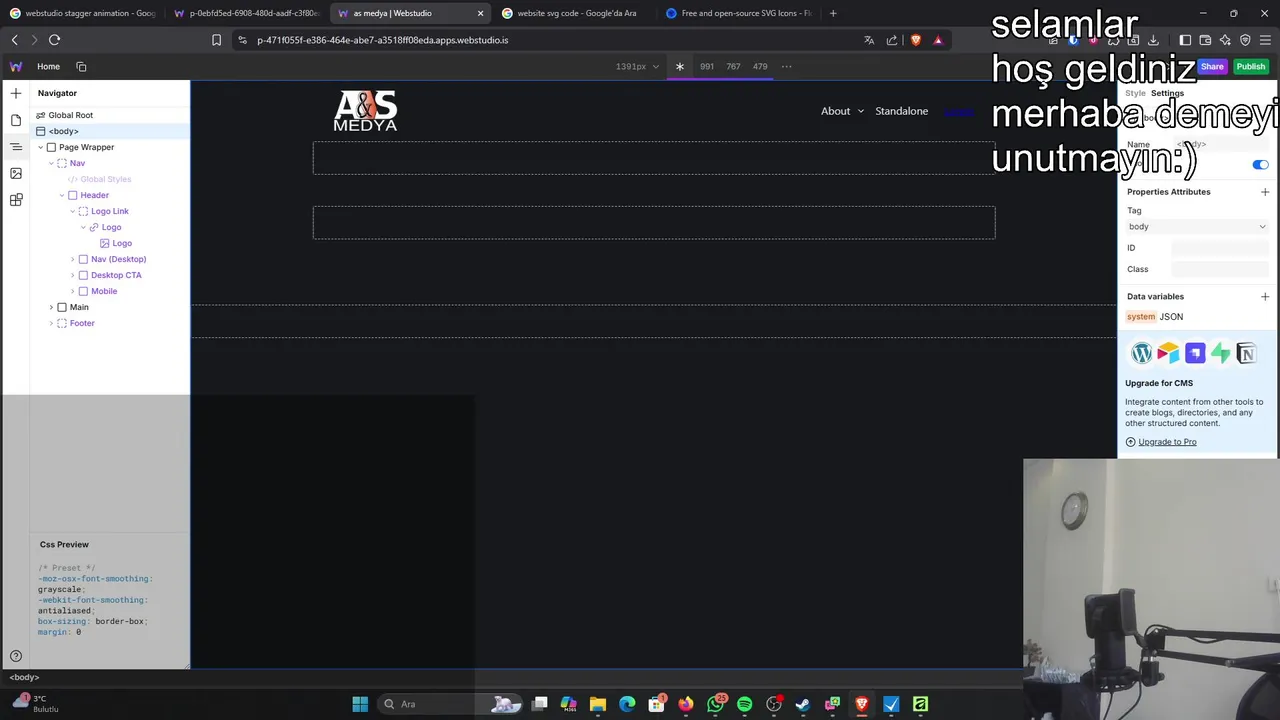Open File Explorer from taskbar

[x=598, y=704]
